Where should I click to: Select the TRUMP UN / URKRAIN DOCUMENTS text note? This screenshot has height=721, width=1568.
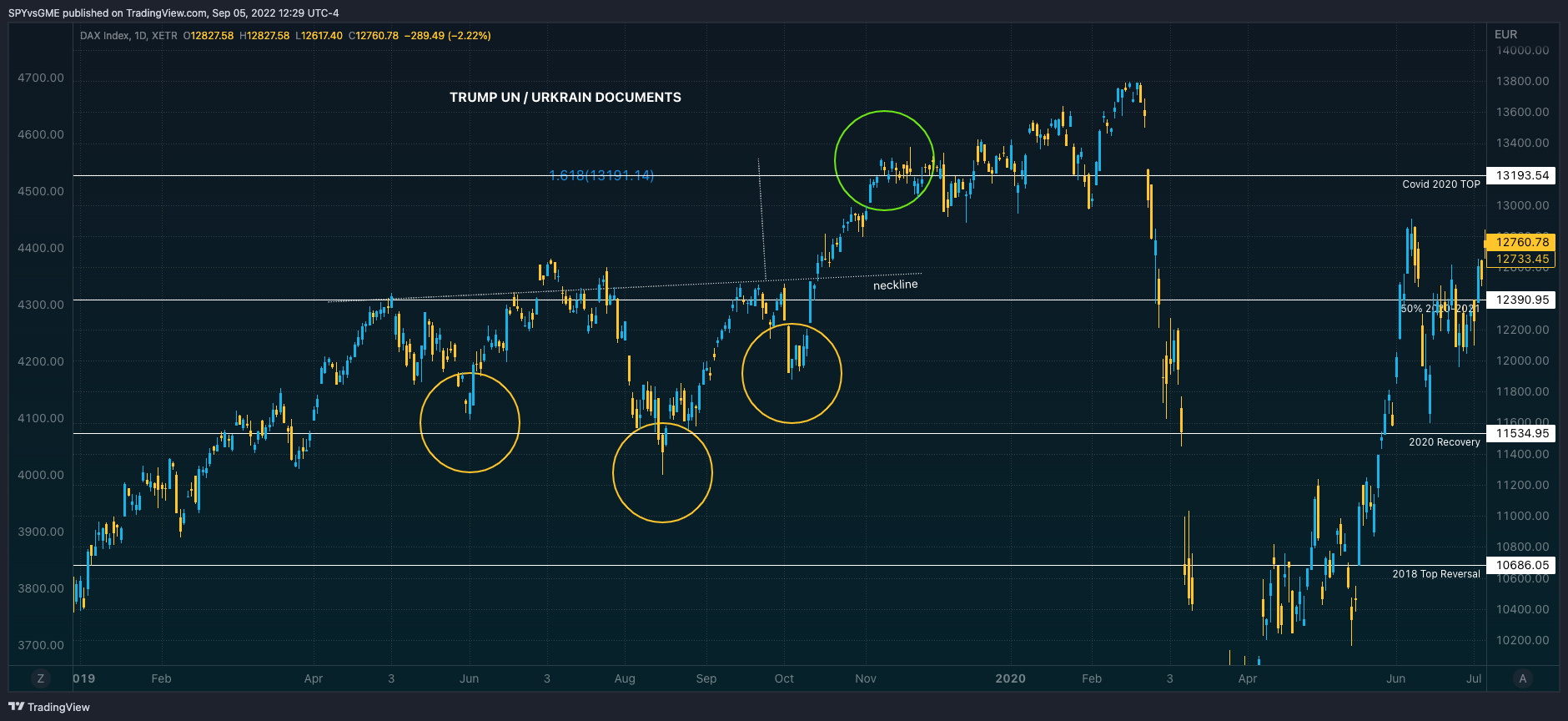click(565, 98)
